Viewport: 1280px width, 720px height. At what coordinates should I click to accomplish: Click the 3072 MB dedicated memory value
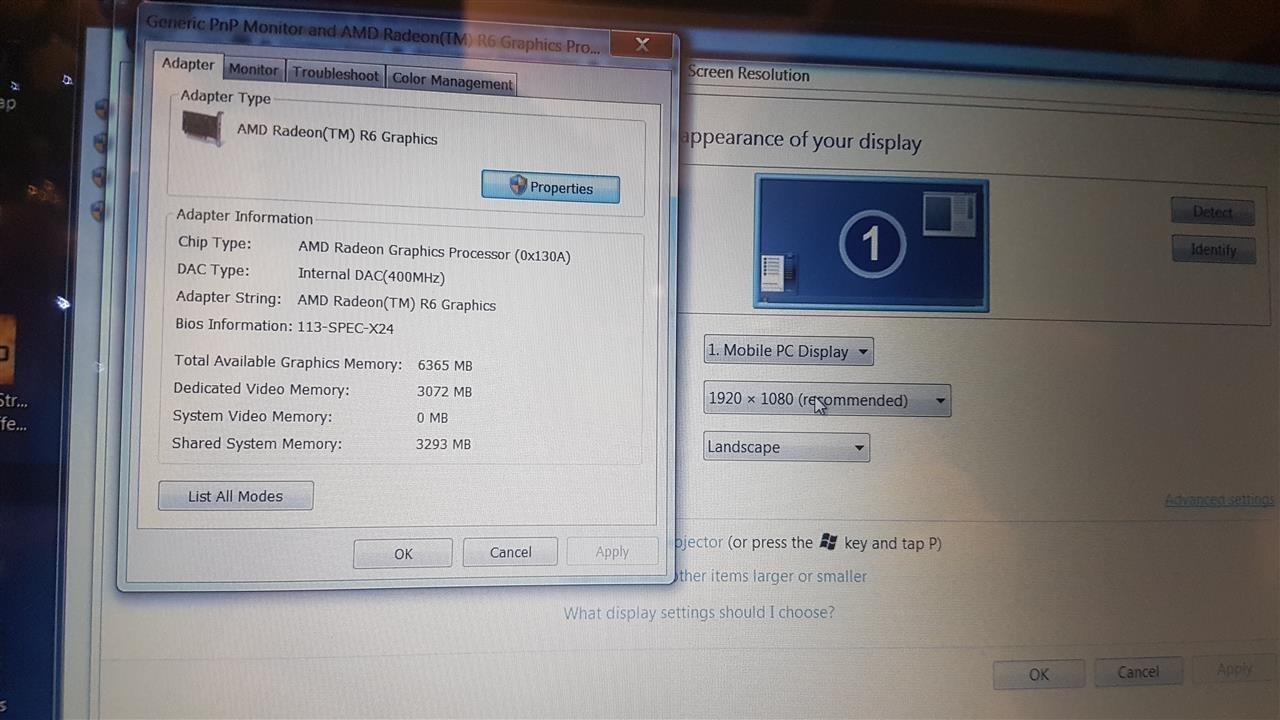tap(444, 391)
